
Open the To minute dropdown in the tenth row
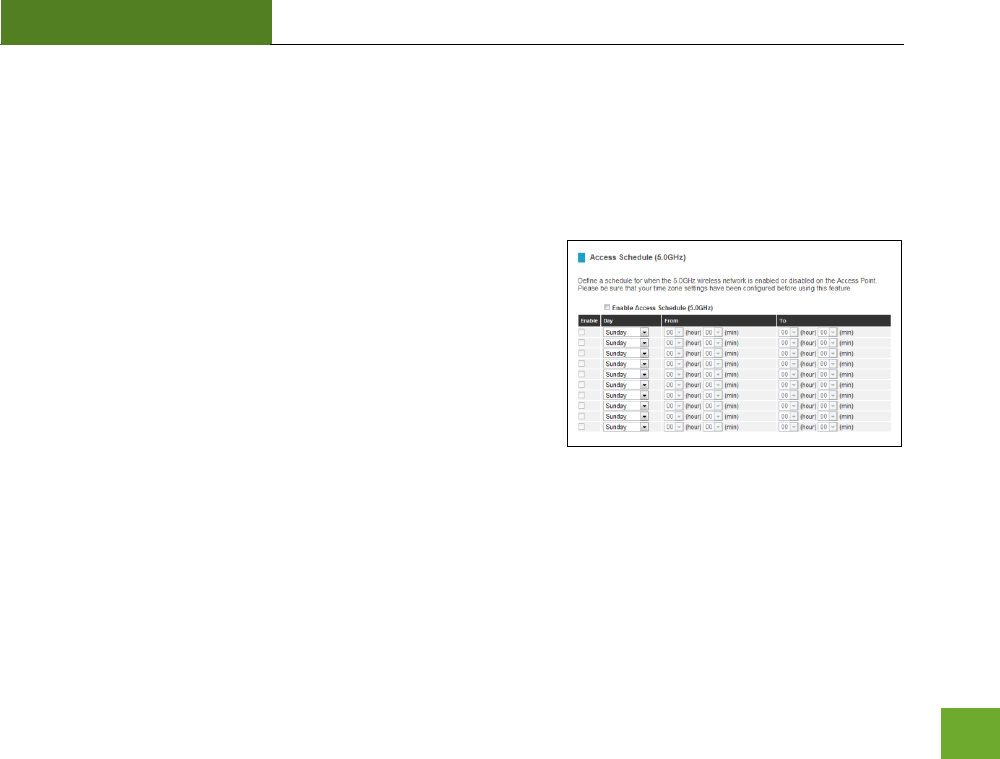tap(827, 427)
